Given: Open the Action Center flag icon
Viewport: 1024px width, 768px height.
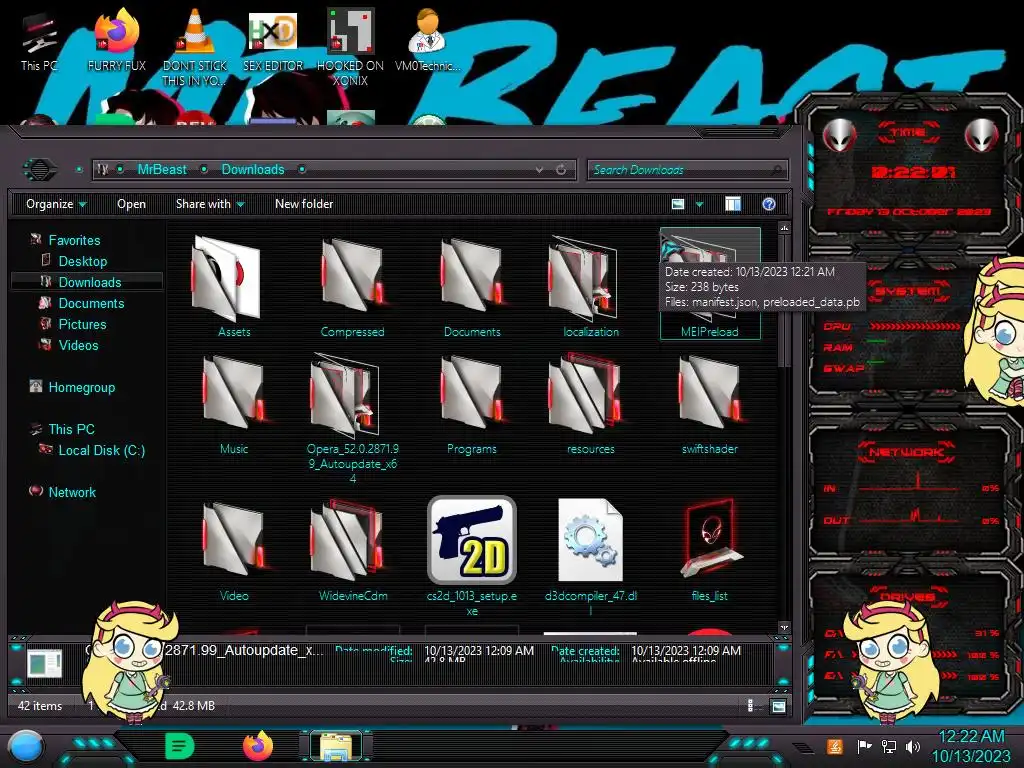Looking at the screenshot, I should pyautogui.click(x=865, y=746).
